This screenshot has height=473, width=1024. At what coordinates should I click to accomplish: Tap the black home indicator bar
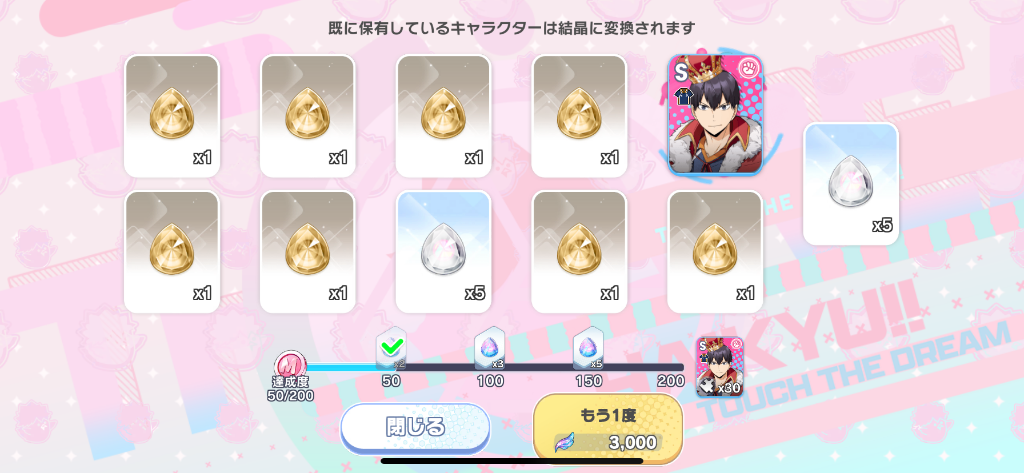511,461
